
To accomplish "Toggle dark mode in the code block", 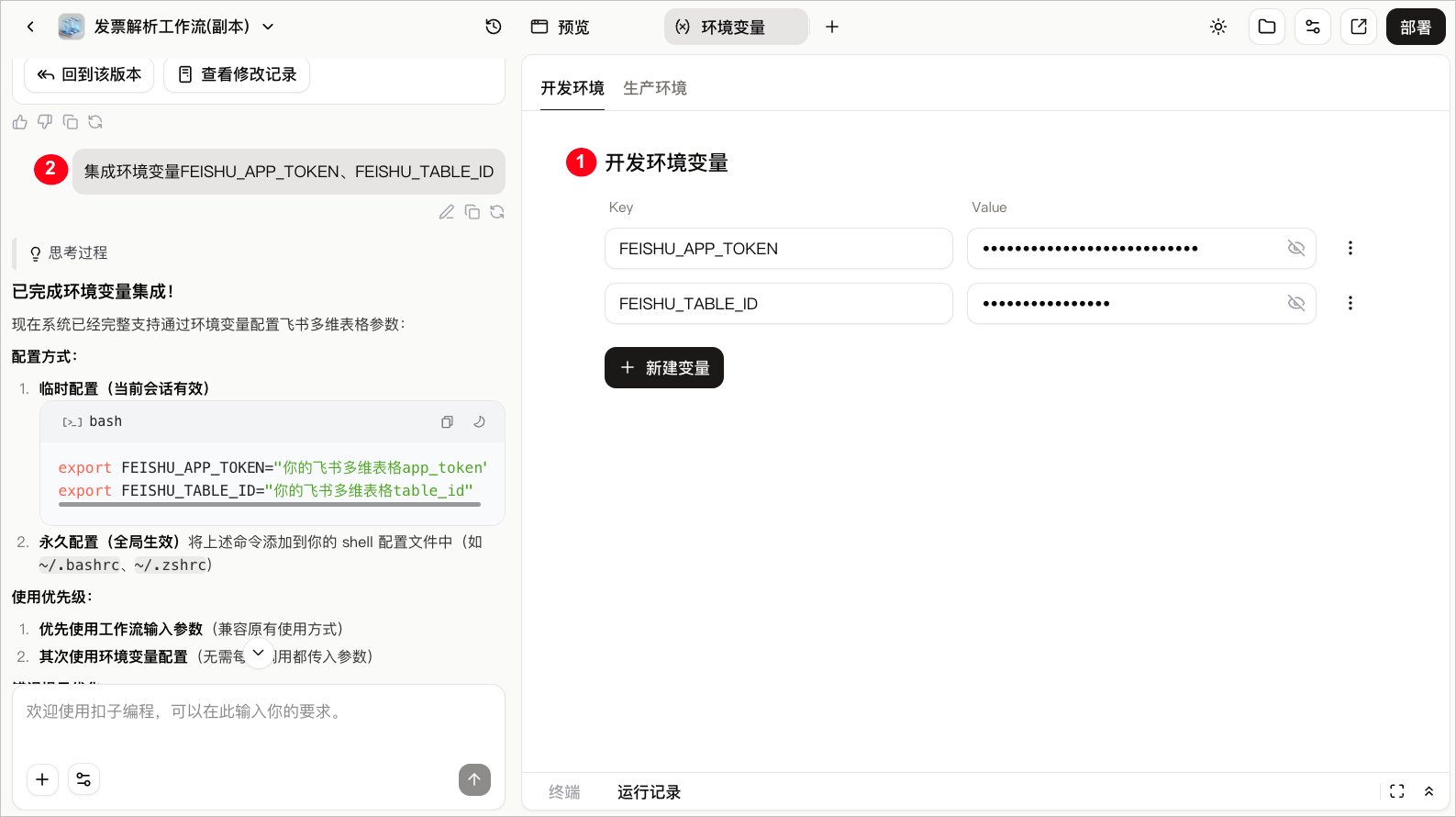I will pos(479,422).
